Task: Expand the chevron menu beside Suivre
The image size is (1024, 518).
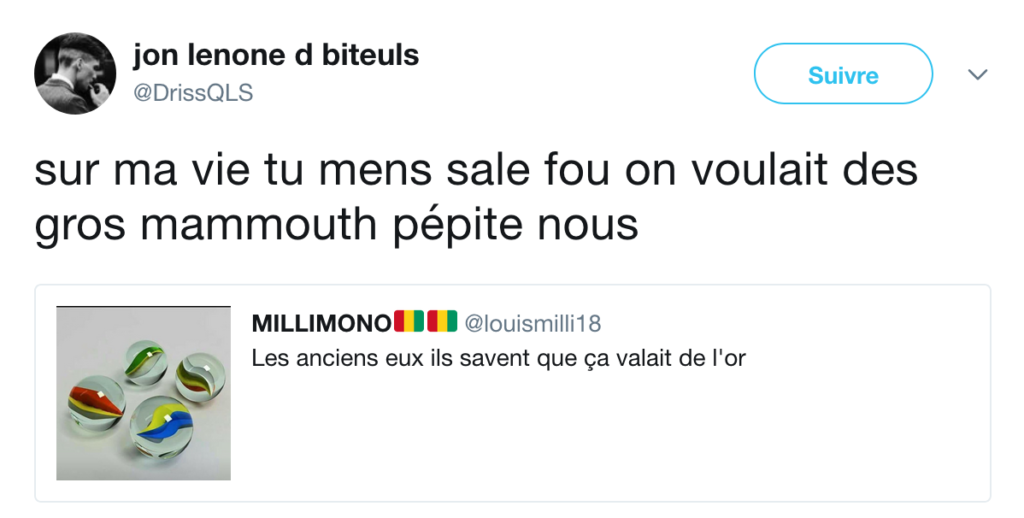Action: [978, 75]
